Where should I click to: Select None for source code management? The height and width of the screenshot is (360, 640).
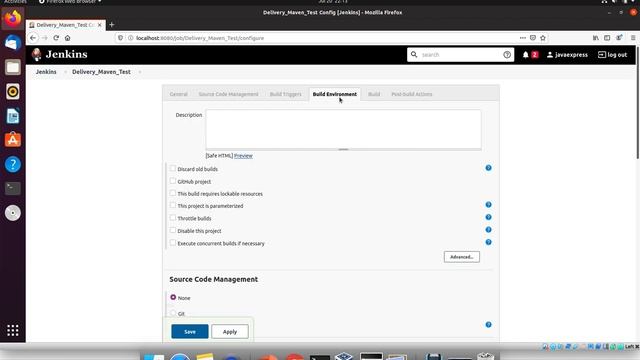click(173, 297)
